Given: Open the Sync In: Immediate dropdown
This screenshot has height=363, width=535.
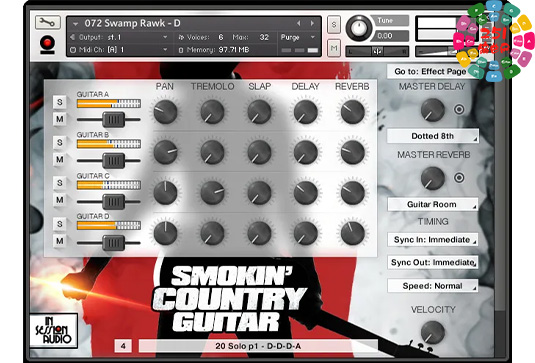Looking at the screenshot, I should 433,239.
